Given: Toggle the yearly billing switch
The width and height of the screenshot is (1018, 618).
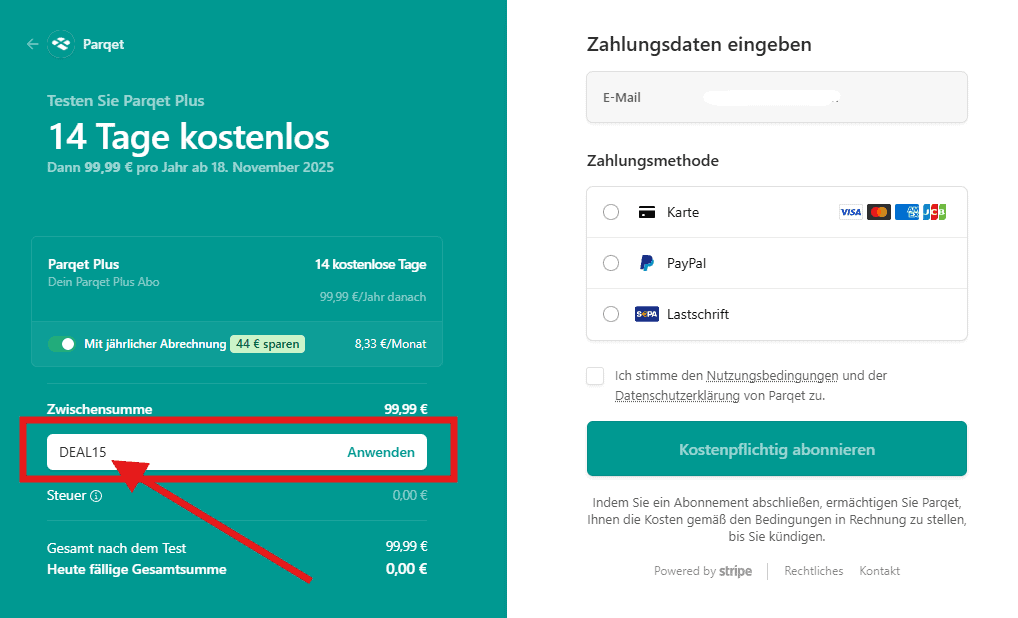Looking at the screenshot, I should [62, 344].
